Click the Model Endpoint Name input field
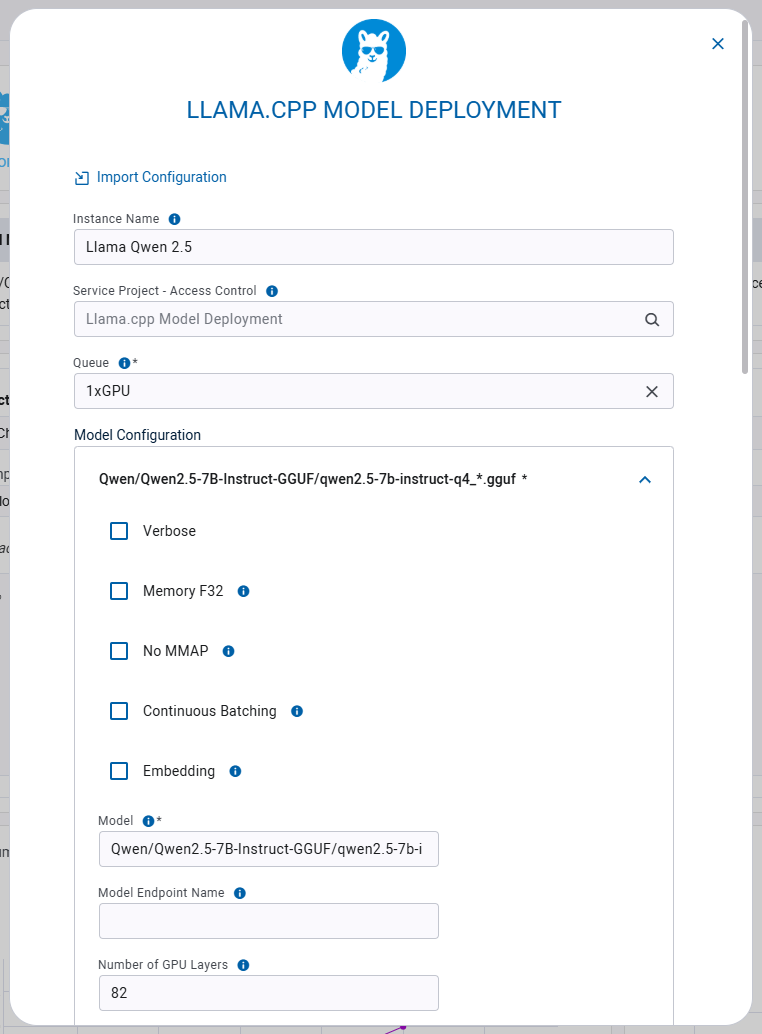762x1034 pixels. [268, 921]
